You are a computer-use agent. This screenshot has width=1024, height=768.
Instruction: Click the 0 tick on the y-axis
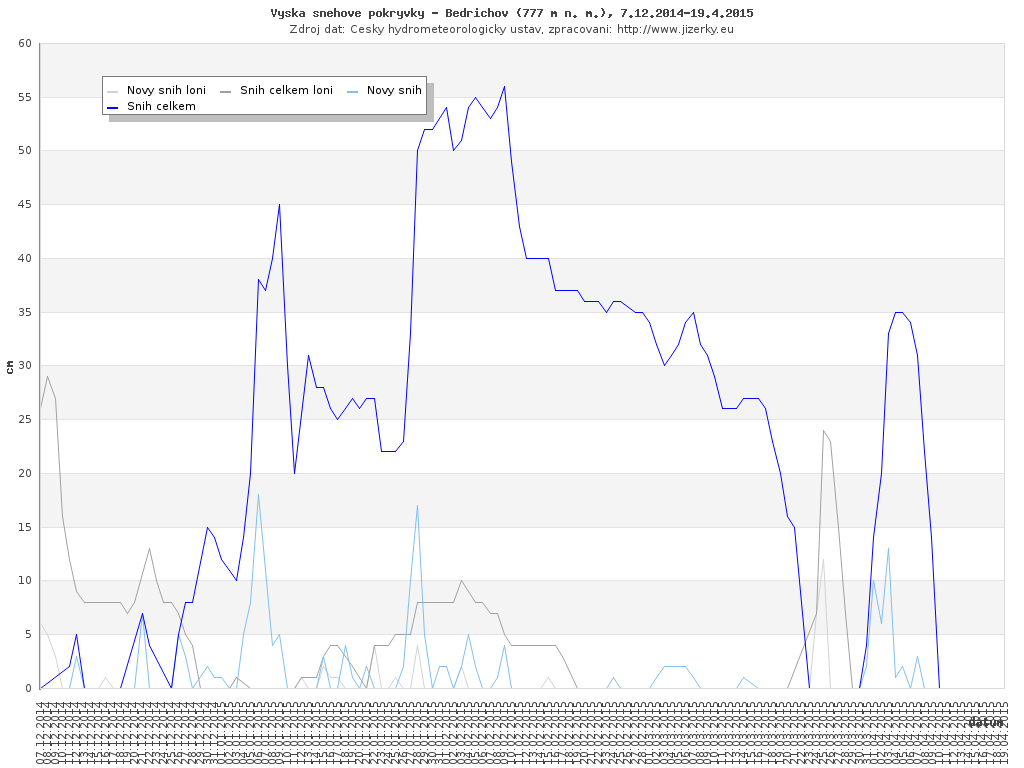(29, 688)
